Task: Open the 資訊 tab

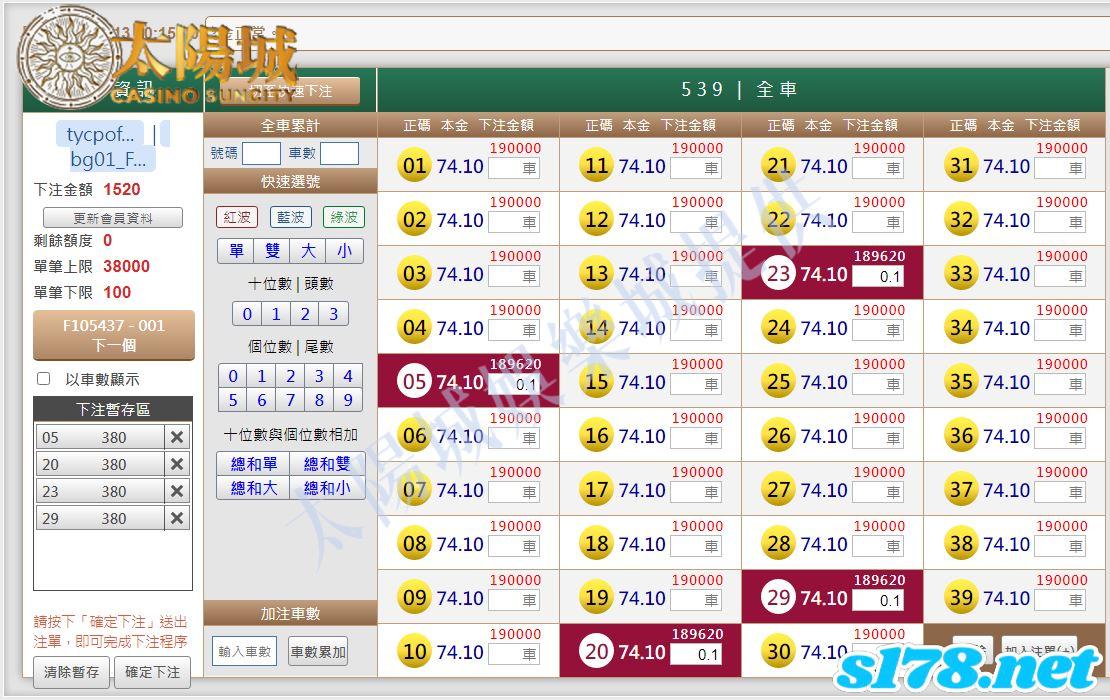Action: [133, 89]
